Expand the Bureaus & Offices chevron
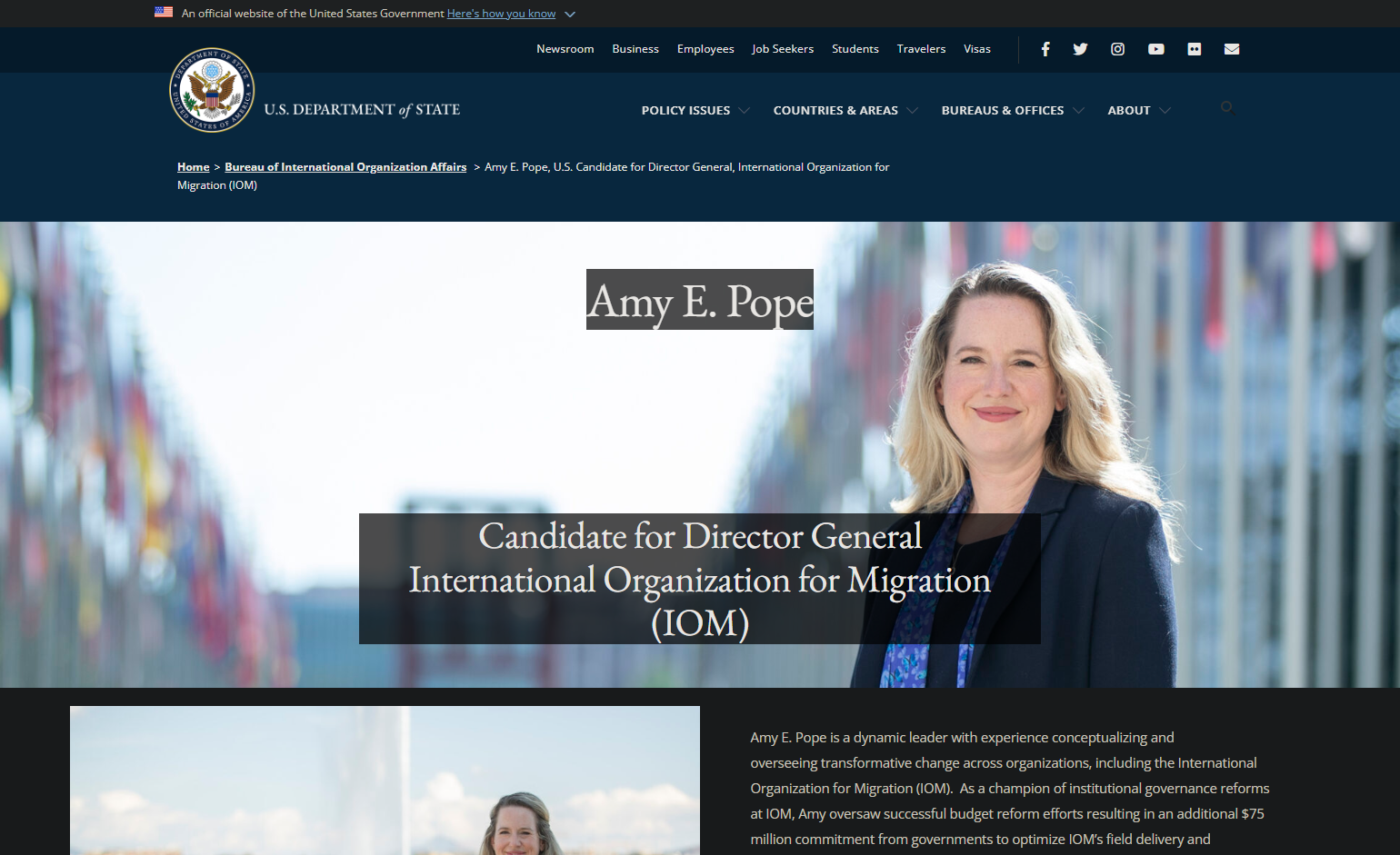1400x855 pixels. [1078, 111]
